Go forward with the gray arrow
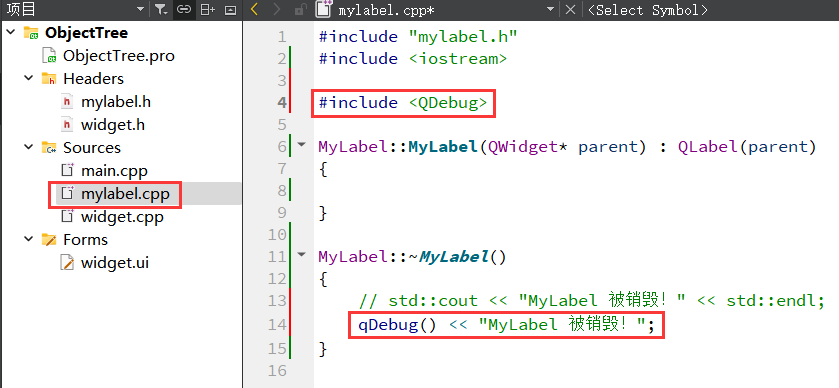 276,9
